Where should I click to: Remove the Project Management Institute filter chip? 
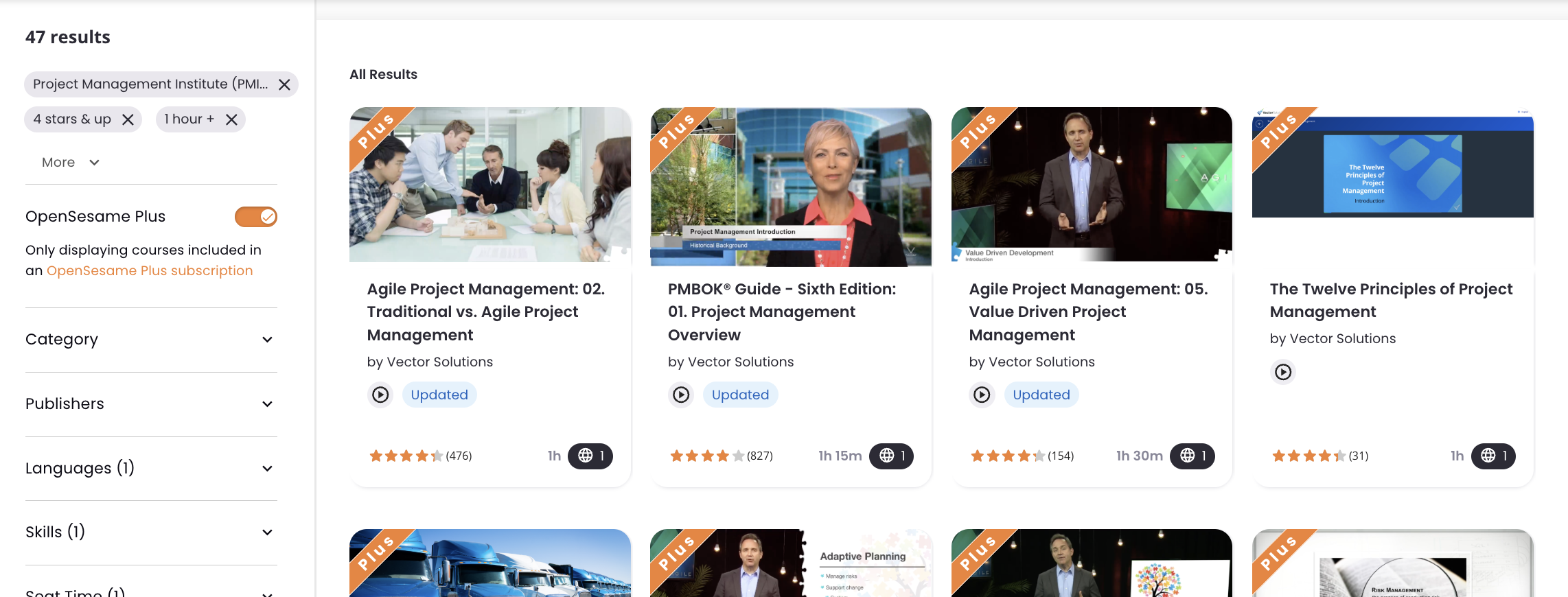click(284, 84)
